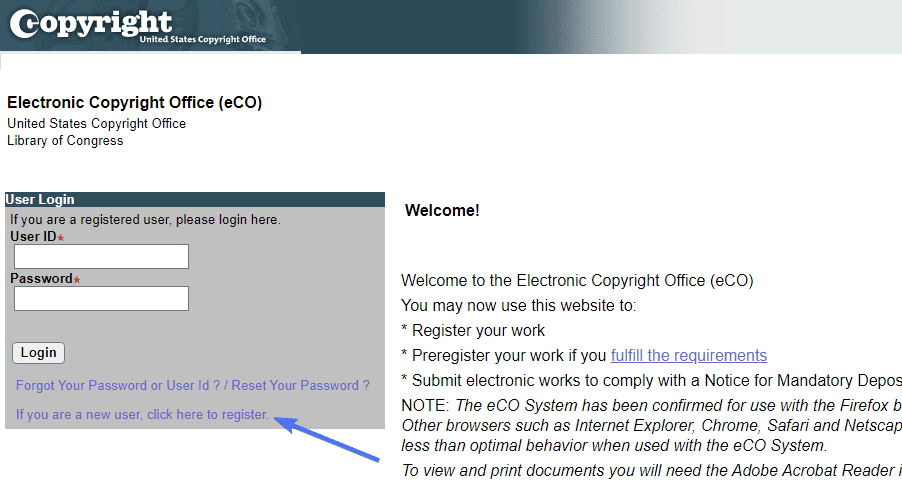
Task: Click the Library of Congress text
Action: (x=65, y=141)
